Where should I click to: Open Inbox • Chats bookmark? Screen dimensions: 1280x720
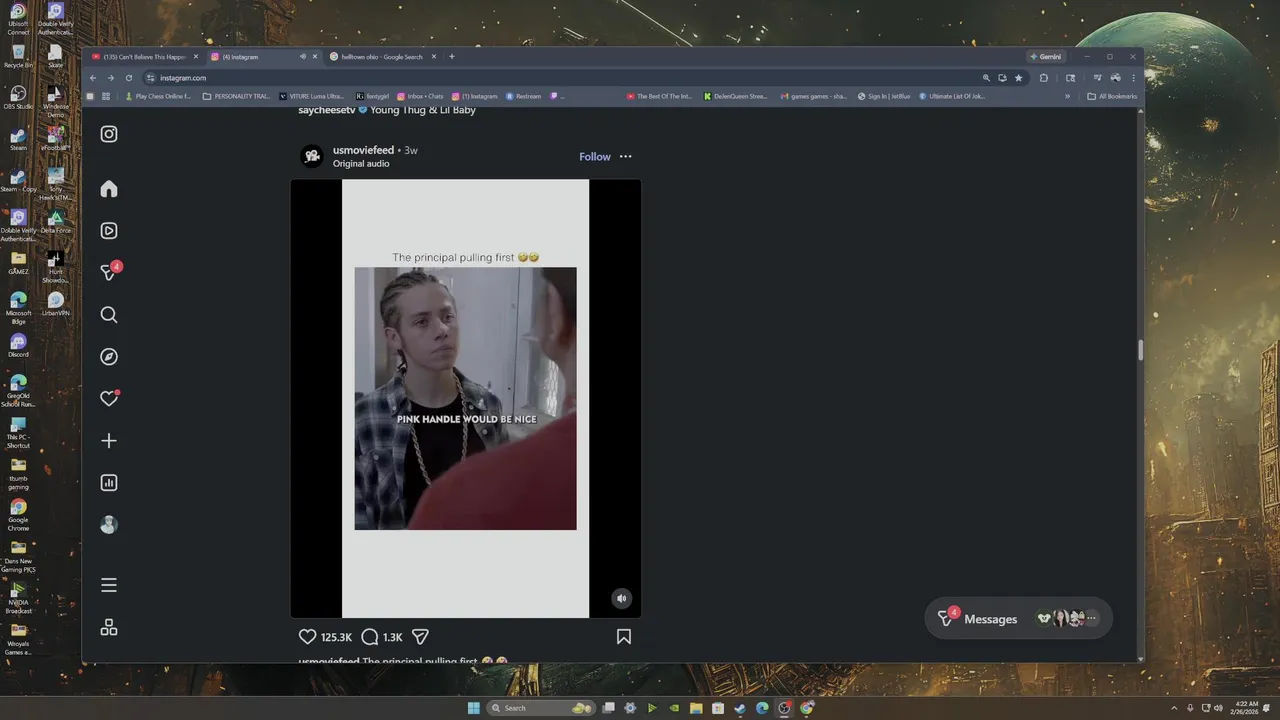tap(419, 97)
